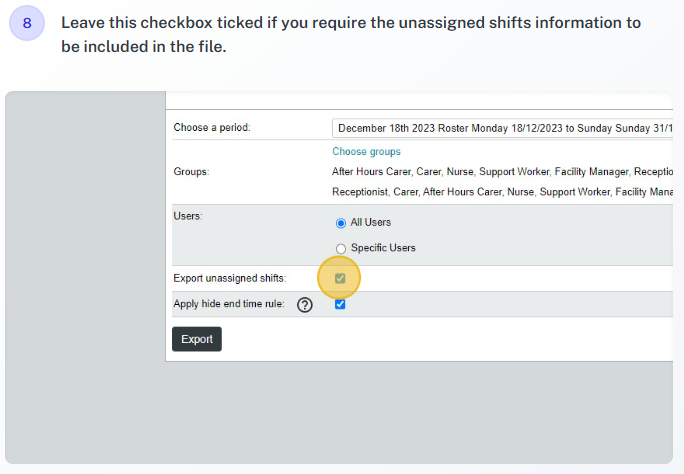Open the hide end time rule help icon
This screenshot has width=684, height=474.
point(304,305)
